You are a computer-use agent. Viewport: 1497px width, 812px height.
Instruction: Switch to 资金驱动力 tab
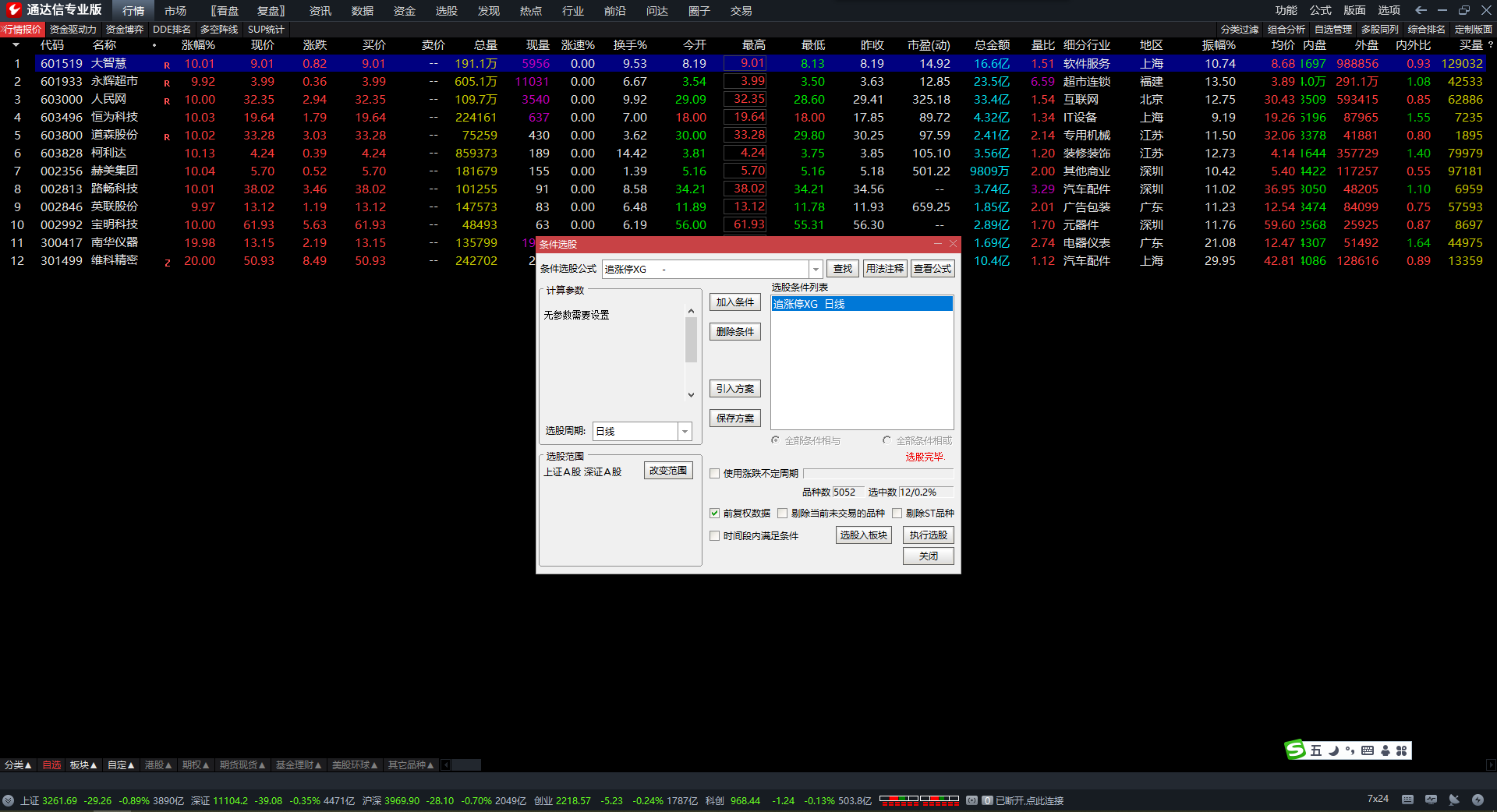[x=73, y=30]
